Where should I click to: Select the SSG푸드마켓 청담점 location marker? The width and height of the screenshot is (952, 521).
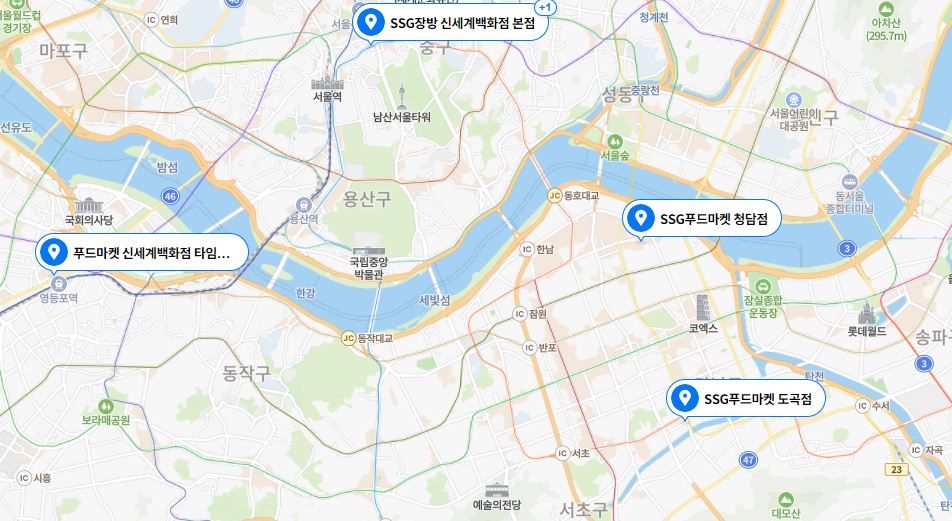702,219
